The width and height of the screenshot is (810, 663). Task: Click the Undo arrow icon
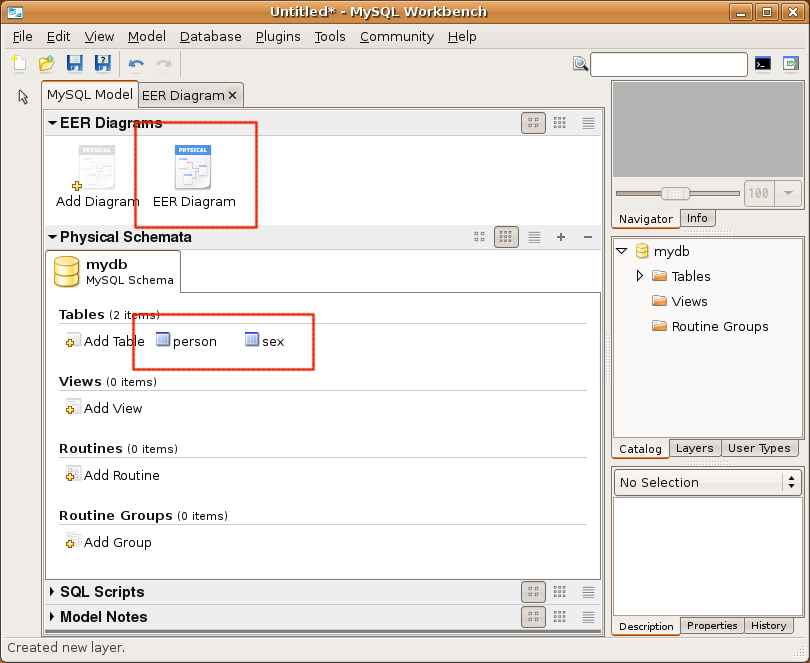pos(136,64)
